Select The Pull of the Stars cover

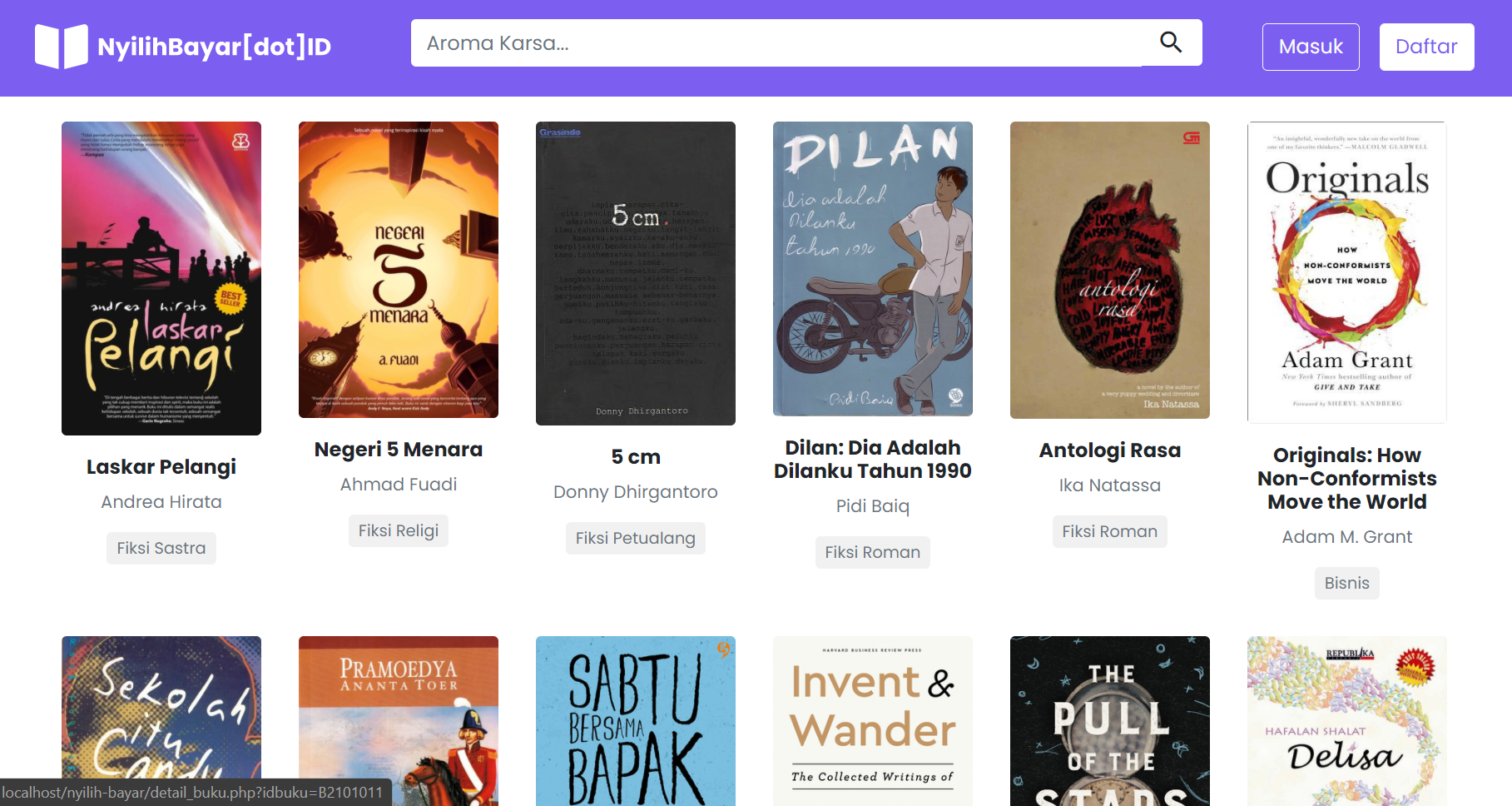pyautogui.click(x=1110, y=720)
